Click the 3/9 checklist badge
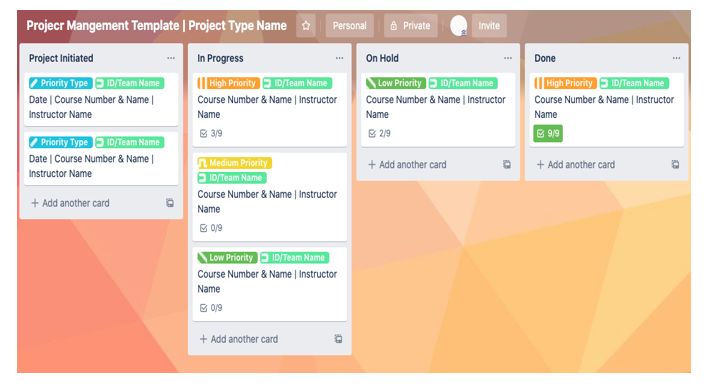 click(211, 134)
